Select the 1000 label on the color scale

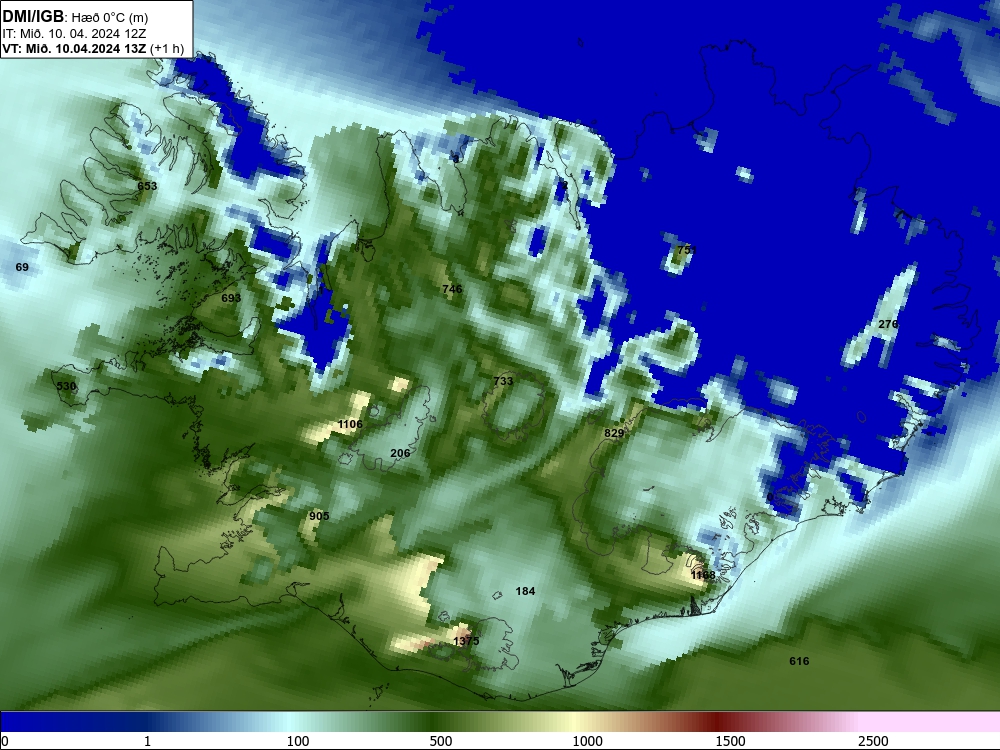coord(587,741)
